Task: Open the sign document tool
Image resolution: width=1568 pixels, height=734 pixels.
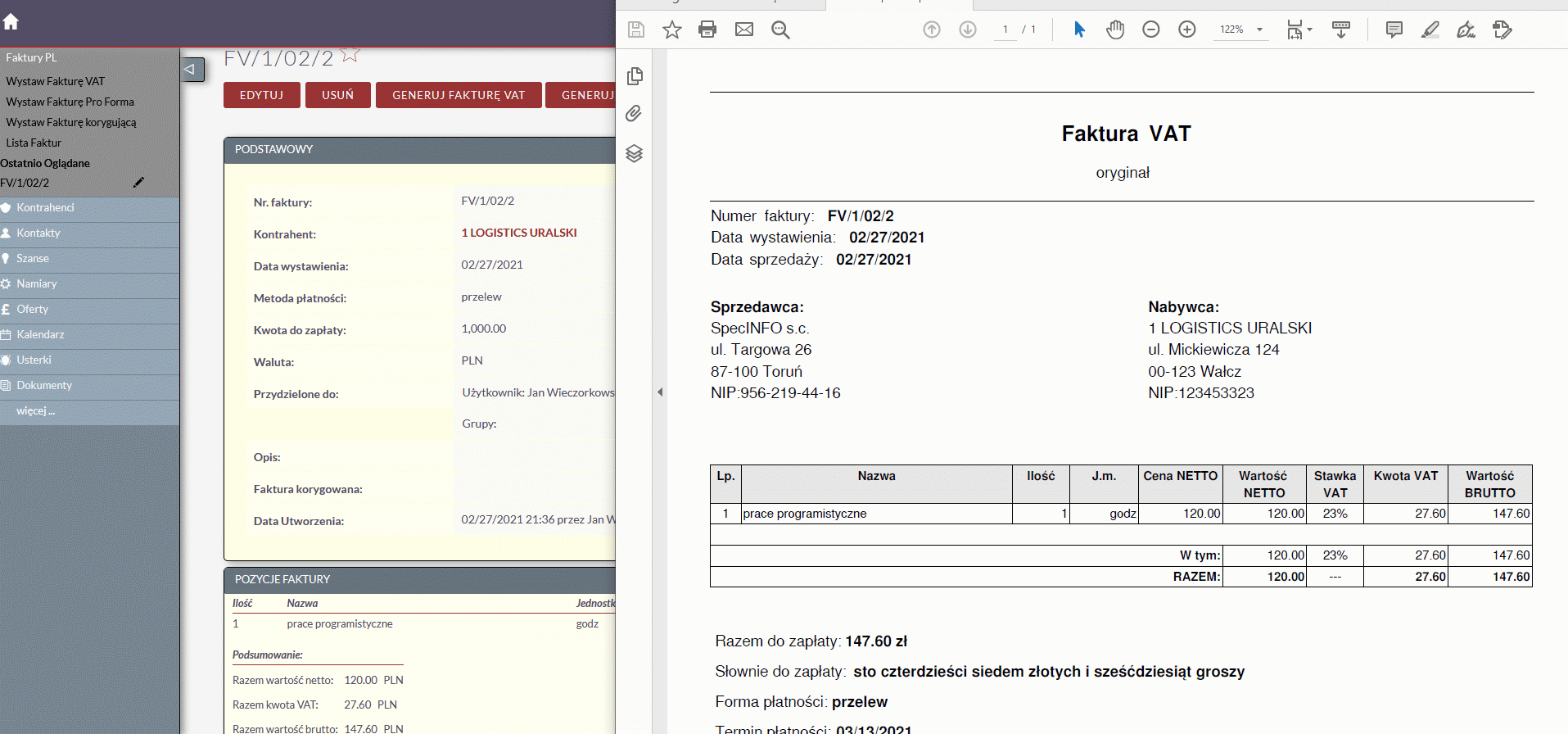Action: [x=1466, y=29]
